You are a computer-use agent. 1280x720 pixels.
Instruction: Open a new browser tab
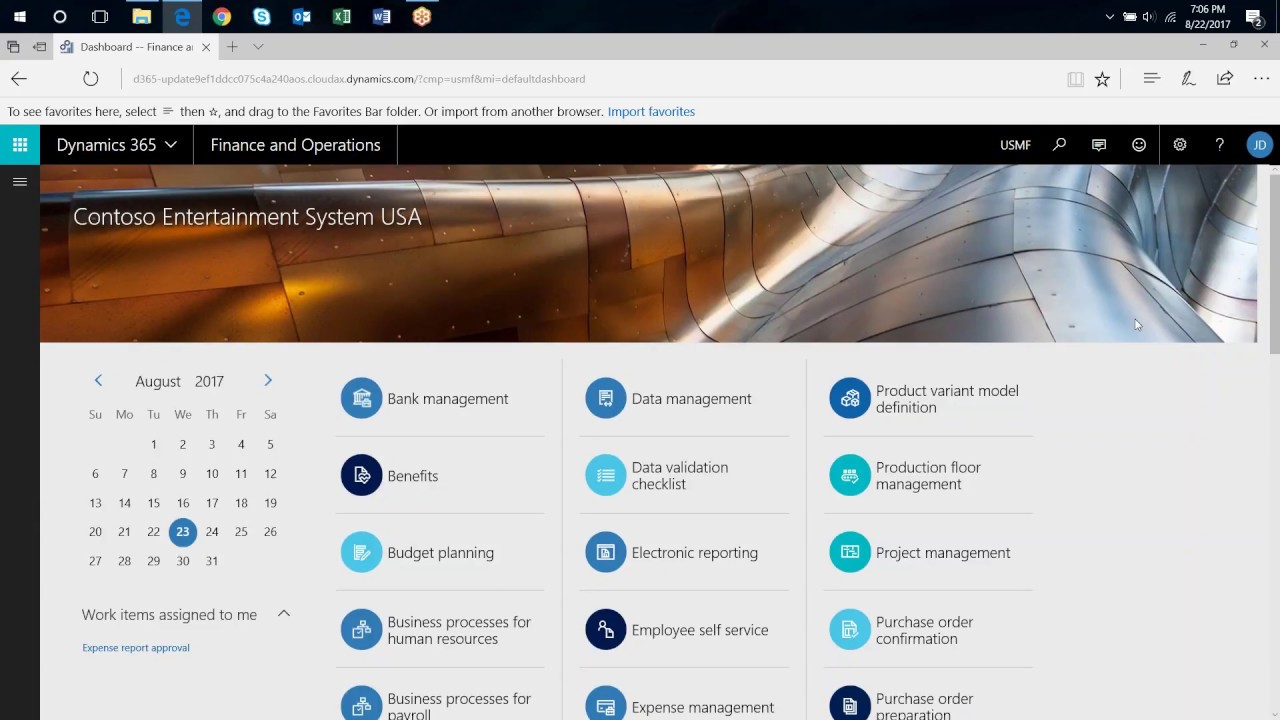[x=232, y=47]
